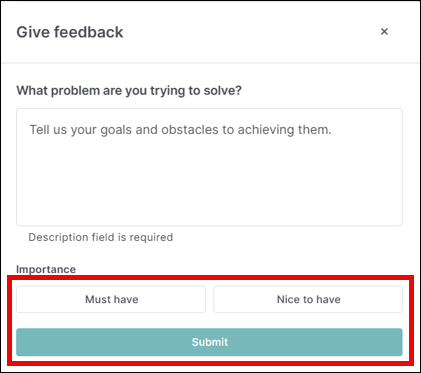Screen dimensions: 421x373
Task: Select the Must have importance option
Action: (111, 299)
